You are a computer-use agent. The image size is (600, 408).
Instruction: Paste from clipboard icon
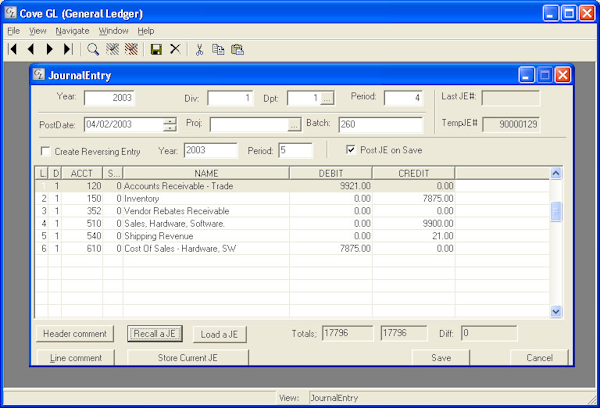point(237,49)
